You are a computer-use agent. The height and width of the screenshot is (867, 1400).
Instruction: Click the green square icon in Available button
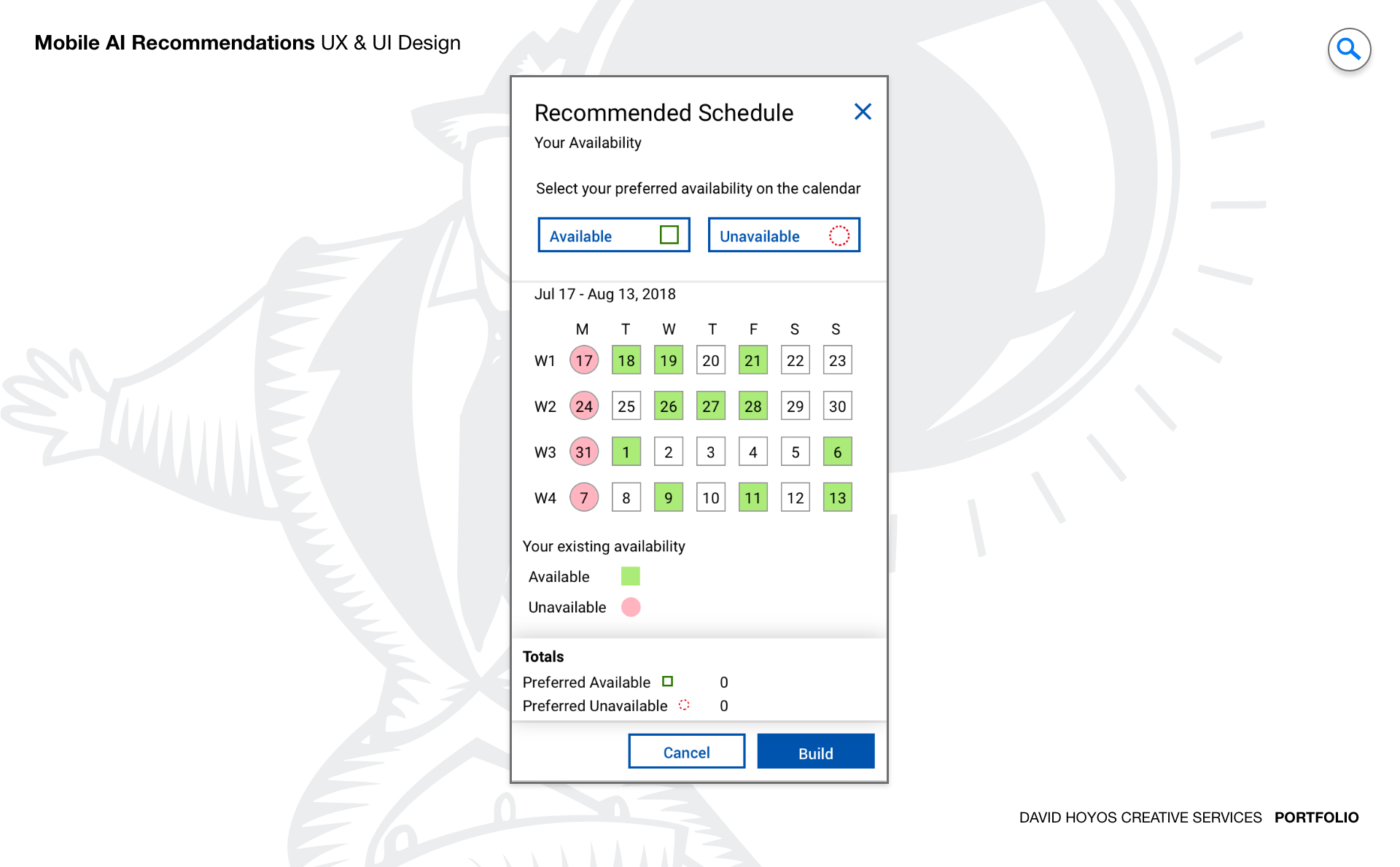669,235
